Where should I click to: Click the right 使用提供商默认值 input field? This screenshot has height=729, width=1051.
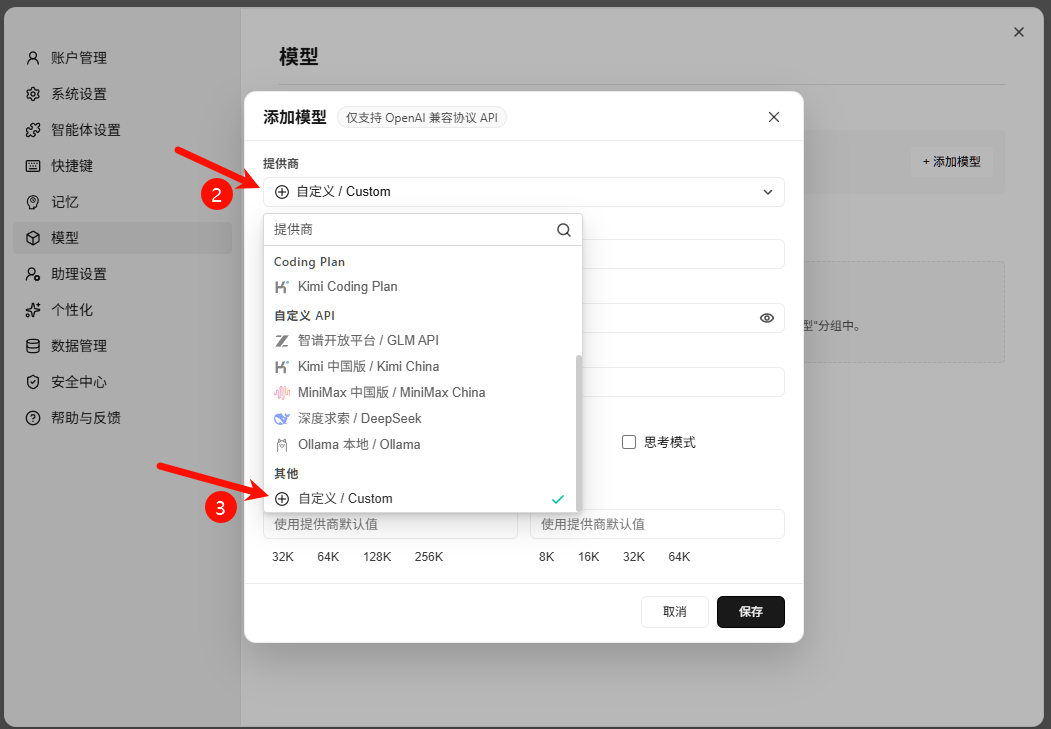point(657,524)
